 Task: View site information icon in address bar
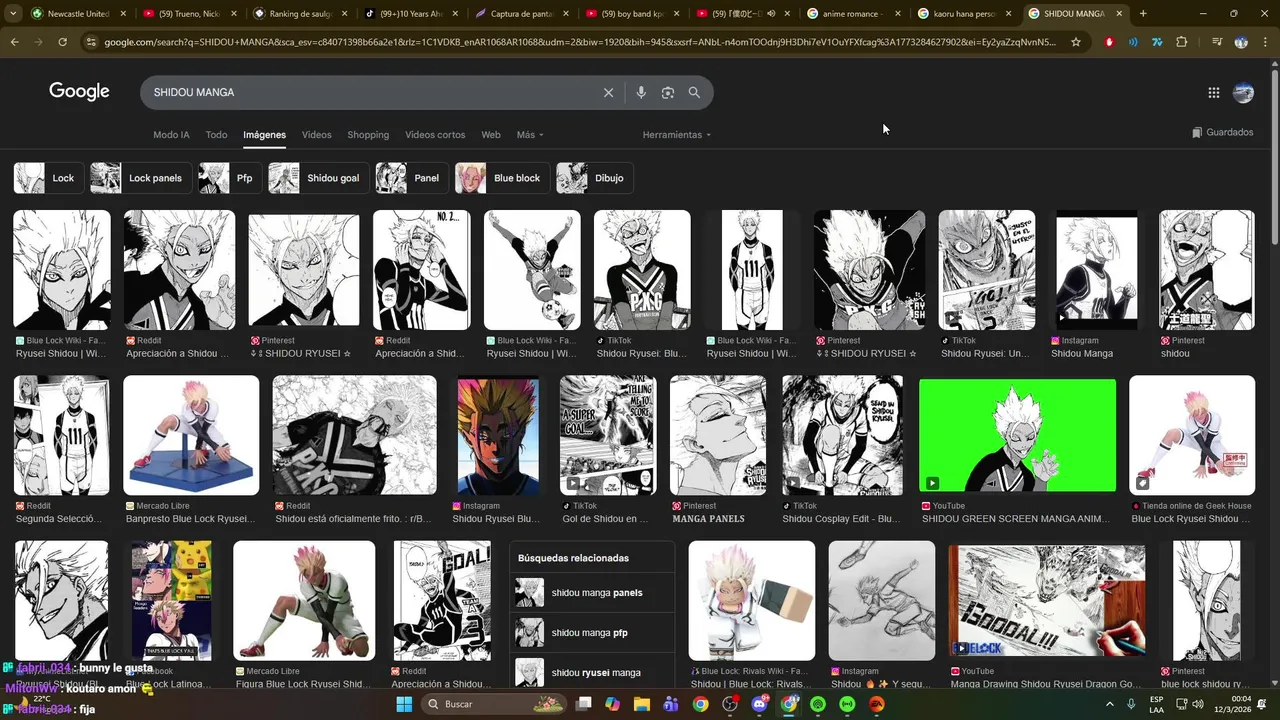[92, 42]
